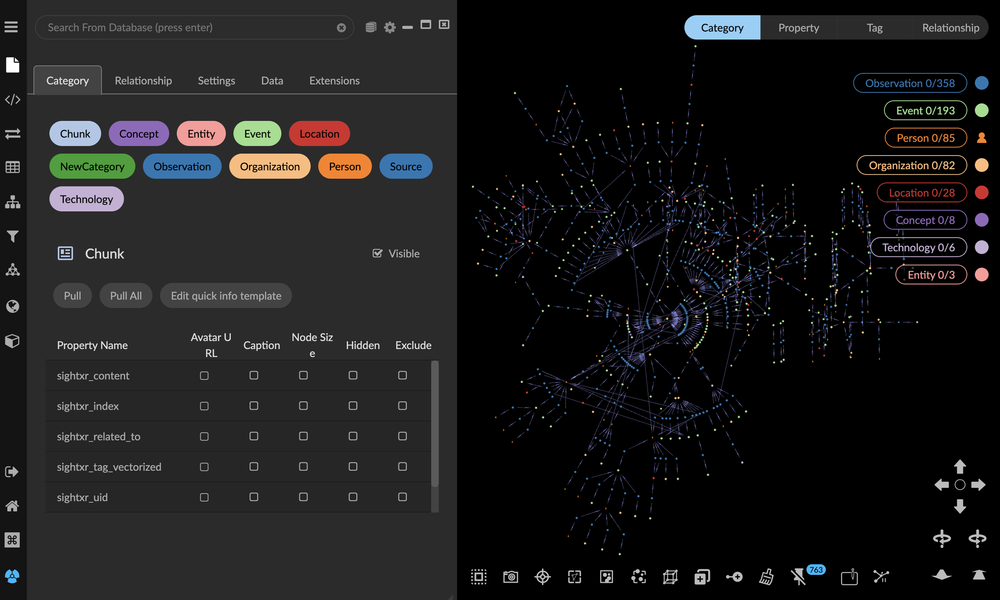Click the filter icon in the left sidebar
1000x600 pixels.
click(x=13, y=236)
